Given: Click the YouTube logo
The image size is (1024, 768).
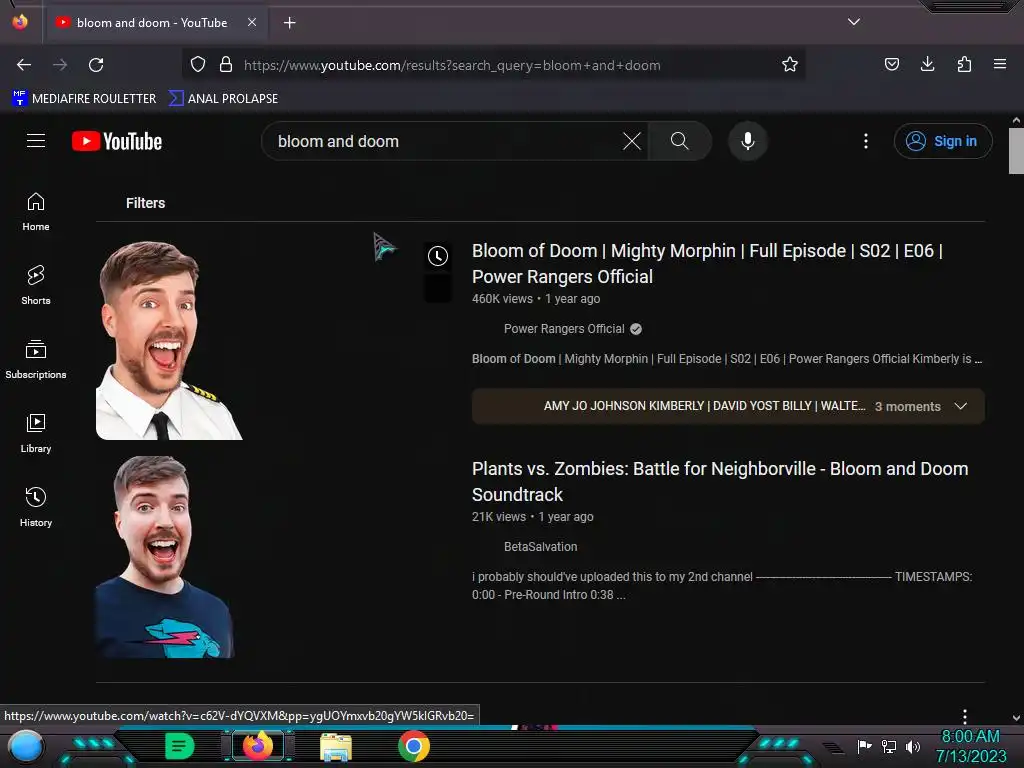Looking at the screenshot, I should click(x=117, y=141).
